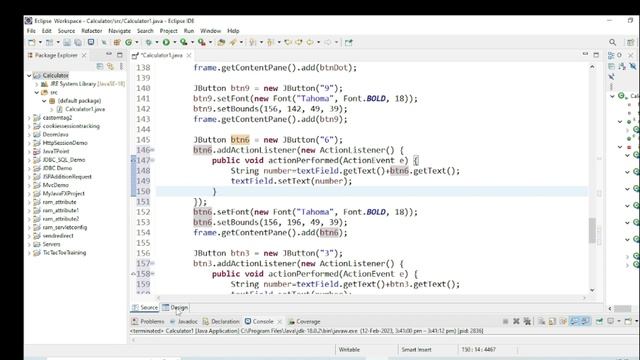Image resolution: width=640 pixels, height=360 pixels.
Task: Expand the MvcDemo project
Action: point(29,185)
